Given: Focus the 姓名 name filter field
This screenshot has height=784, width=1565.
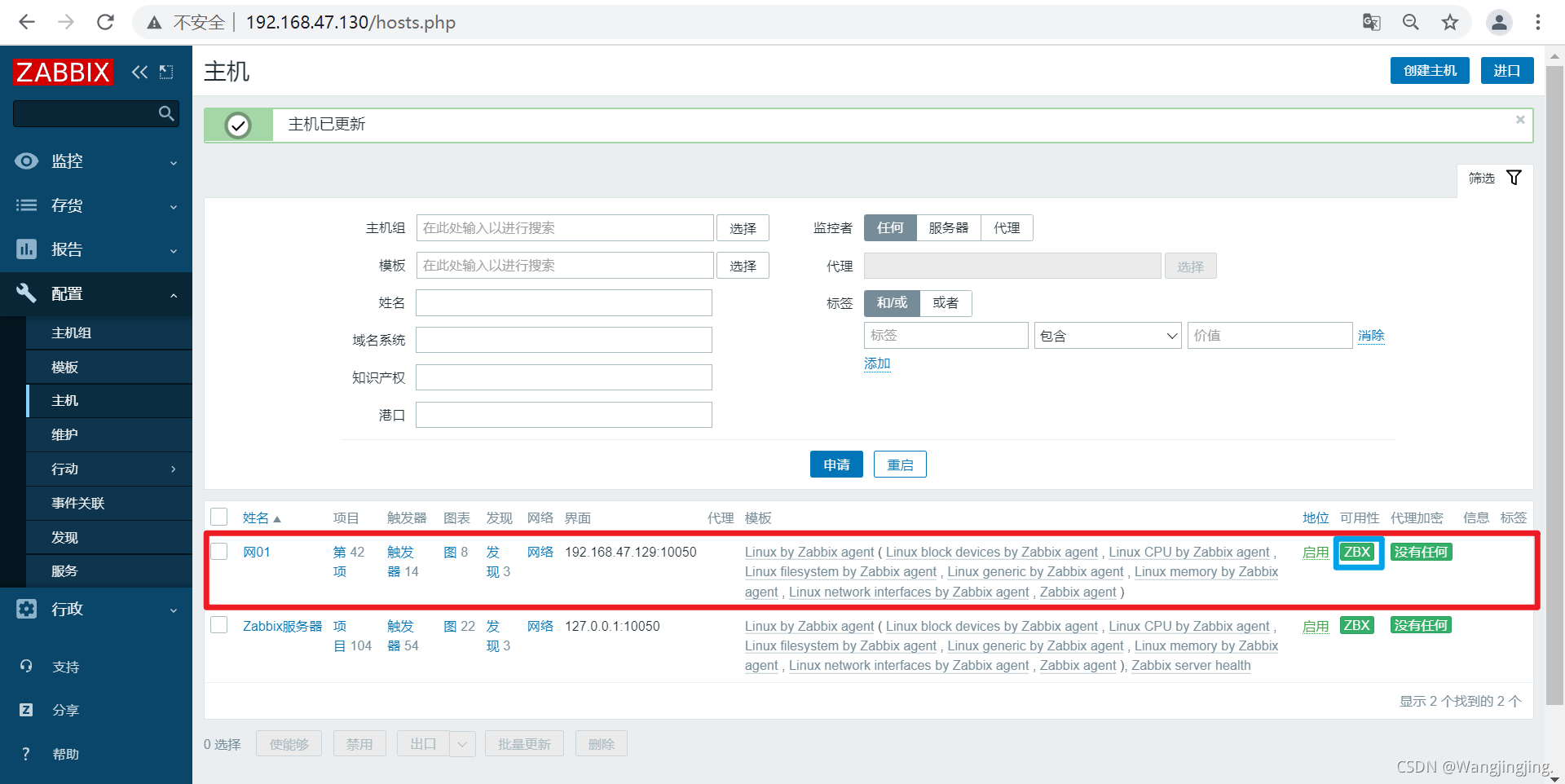Looking at the screenshot, I should coord(564,302).
